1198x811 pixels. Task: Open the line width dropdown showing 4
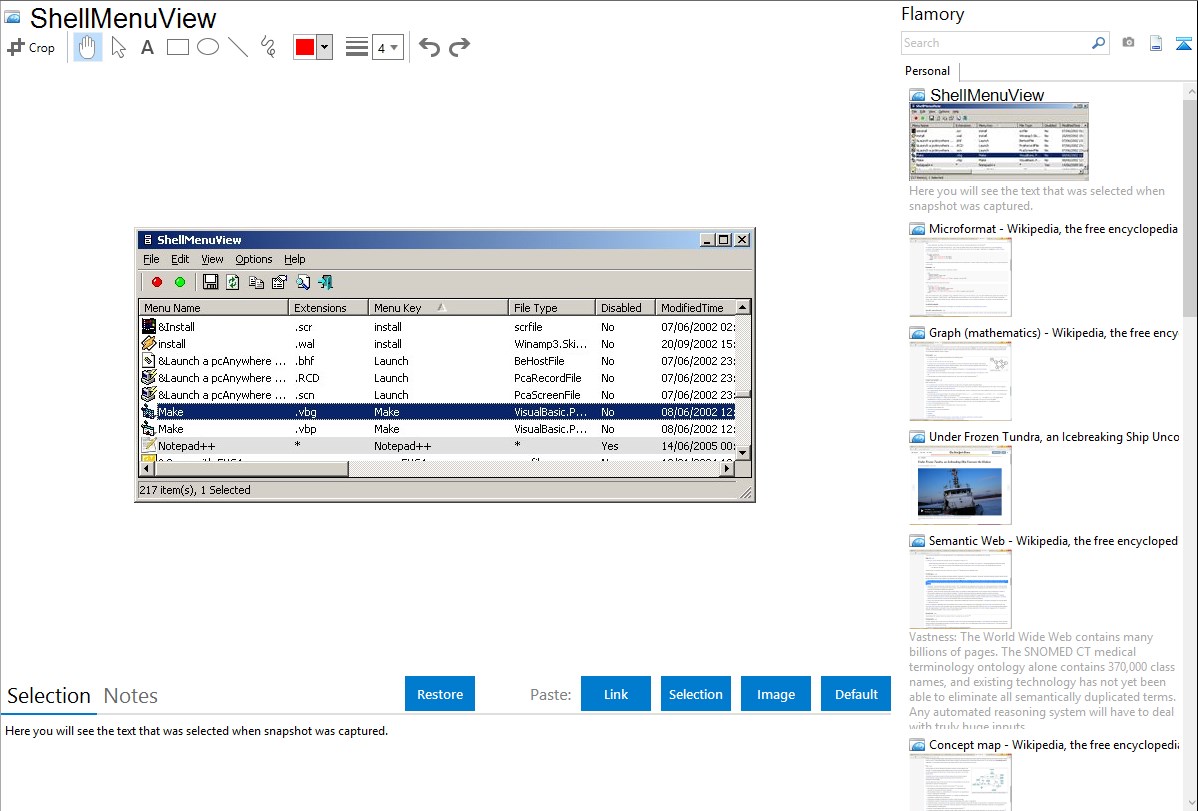click(388, 47)
